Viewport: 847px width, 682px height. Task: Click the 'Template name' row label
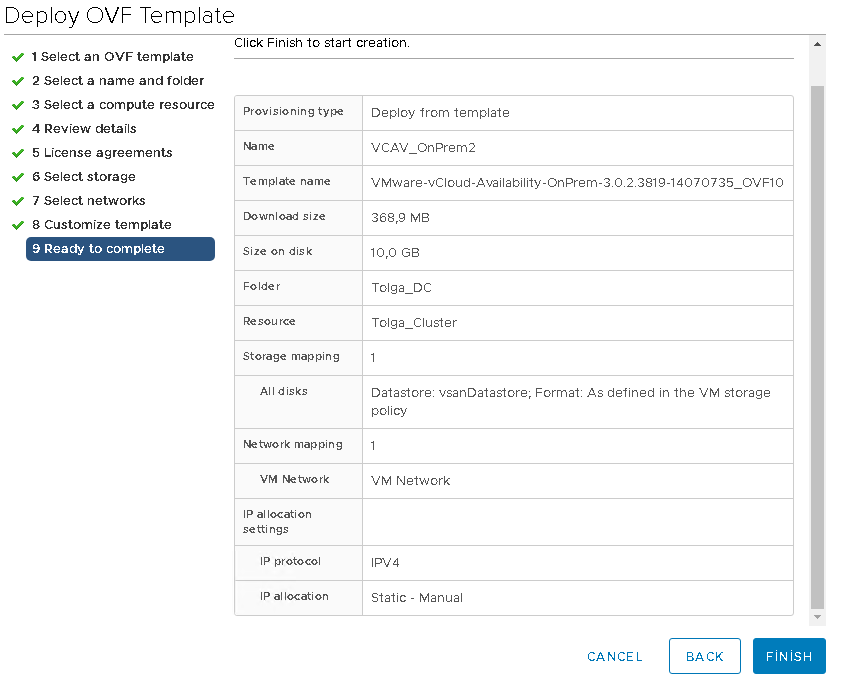286,181
